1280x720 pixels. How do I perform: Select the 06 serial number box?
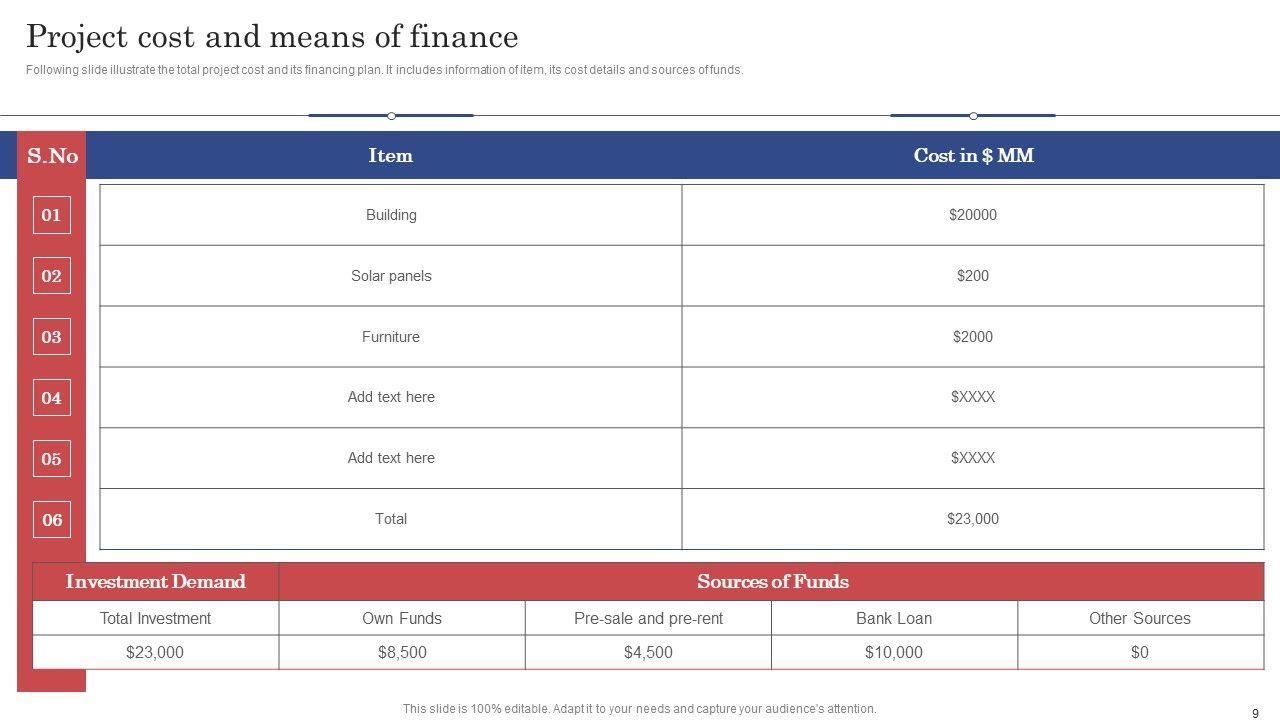(x=51, y=520)
